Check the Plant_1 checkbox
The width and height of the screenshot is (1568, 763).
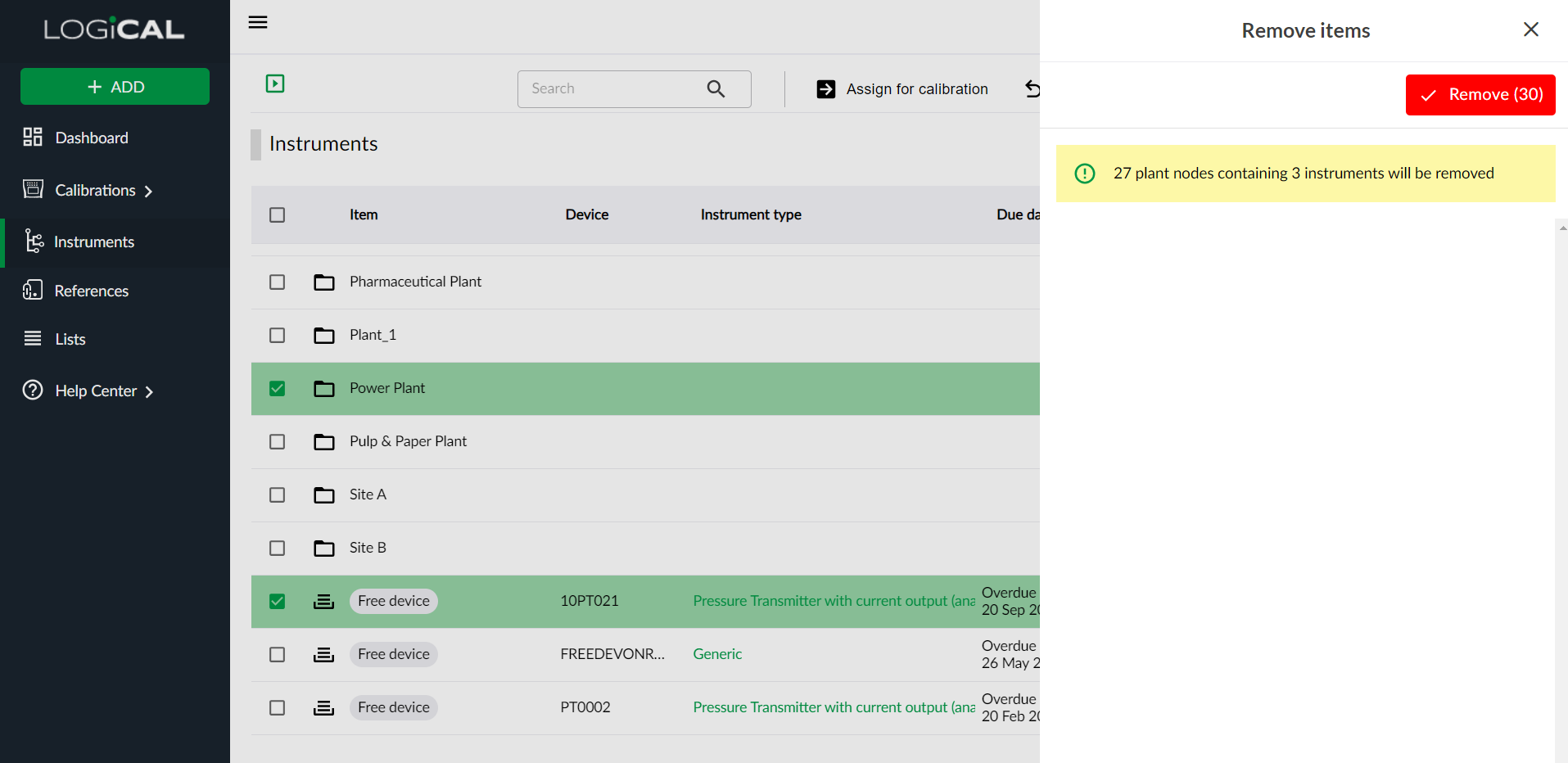click(278, 336)
